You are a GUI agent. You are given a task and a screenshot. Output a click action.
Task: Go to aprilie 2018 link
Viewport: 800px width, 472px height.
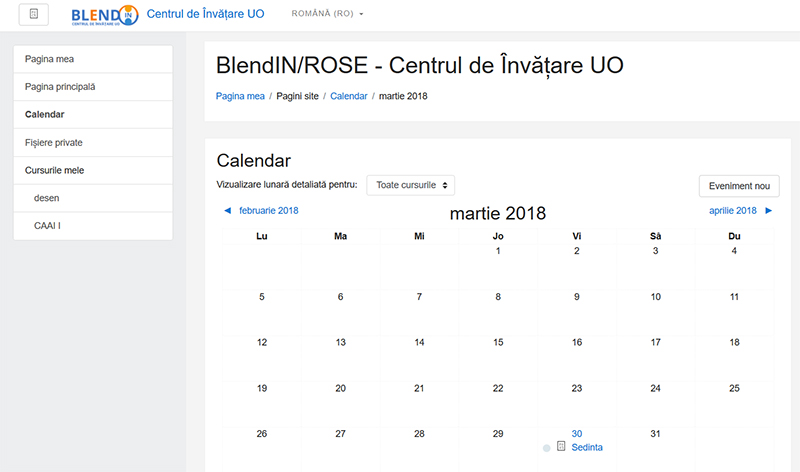(733, 211)
